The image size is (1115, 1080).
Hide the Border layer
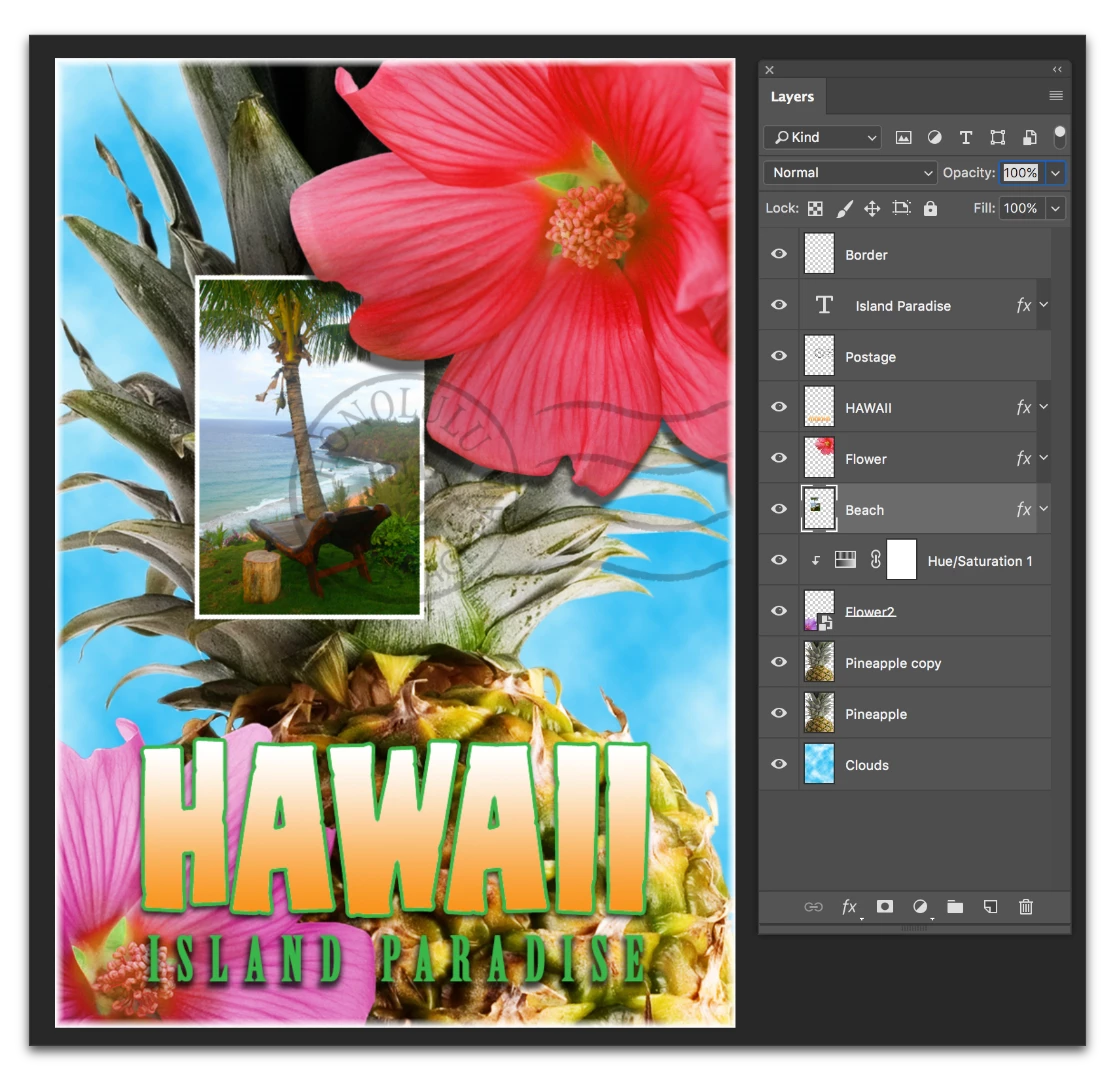pos(779,254)
